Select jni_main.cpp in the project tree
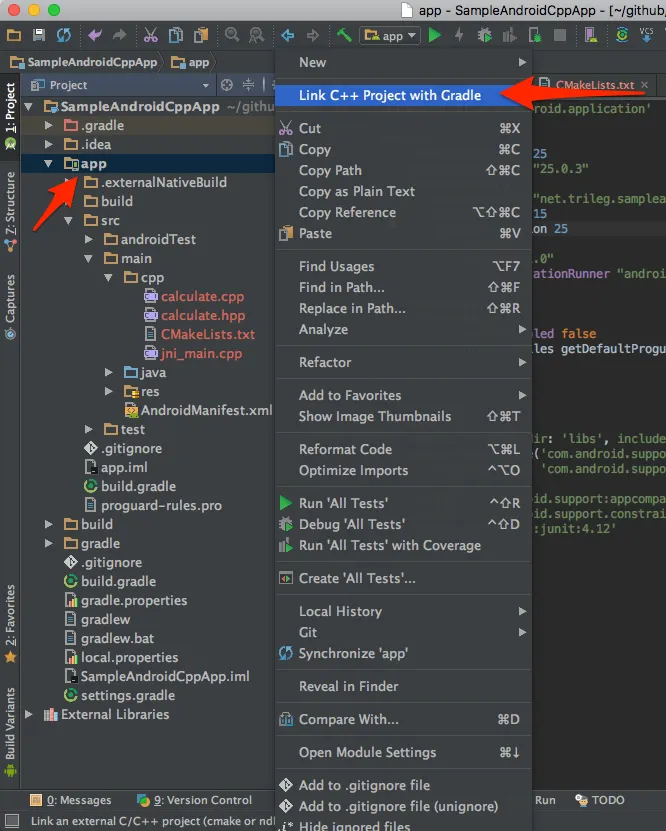This screenshot has height=831, width=666. coord(201,353)
